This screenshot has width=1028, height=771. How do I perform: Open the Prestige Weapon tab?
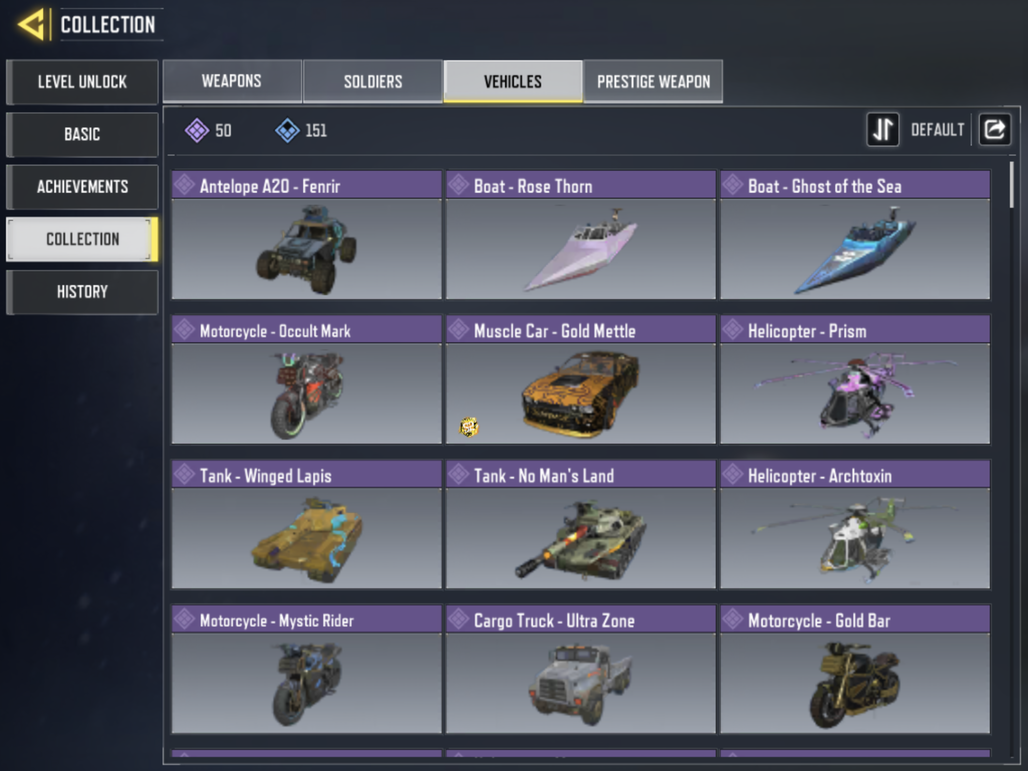pyautogui.click(x=653, y=81)
